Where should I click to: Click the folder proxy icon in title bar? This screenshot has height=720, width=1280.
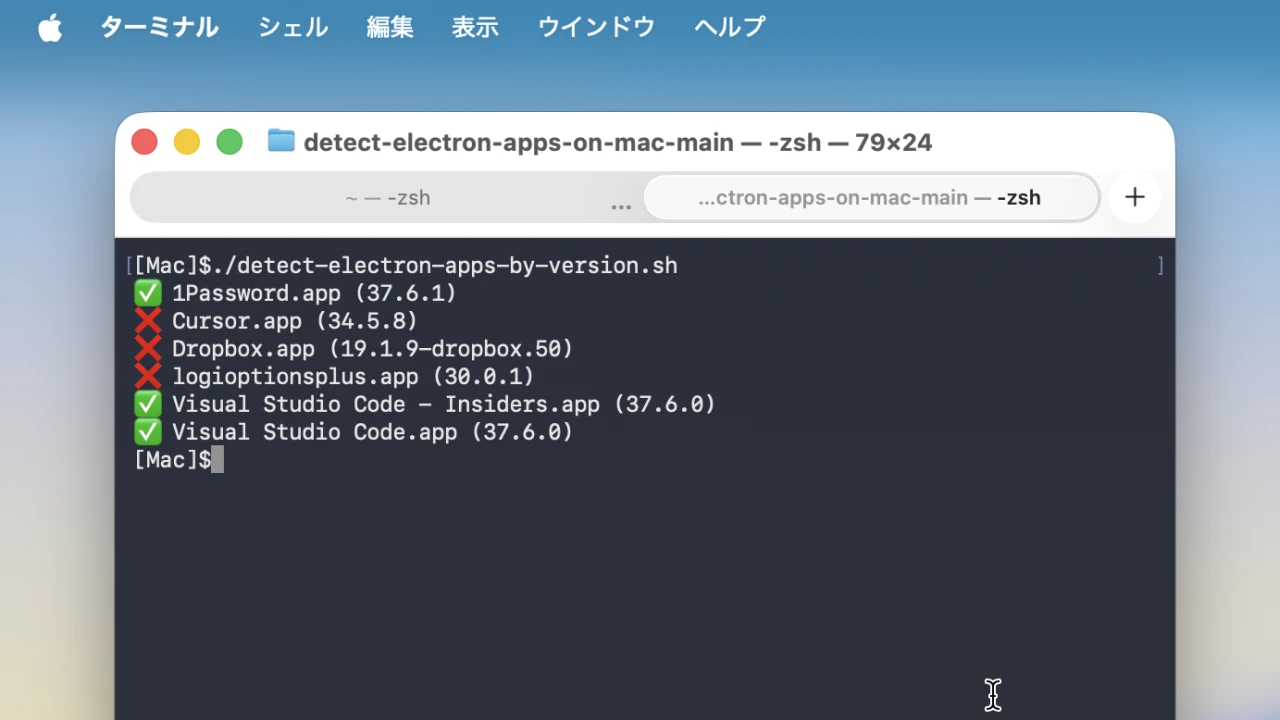[281, 141]
